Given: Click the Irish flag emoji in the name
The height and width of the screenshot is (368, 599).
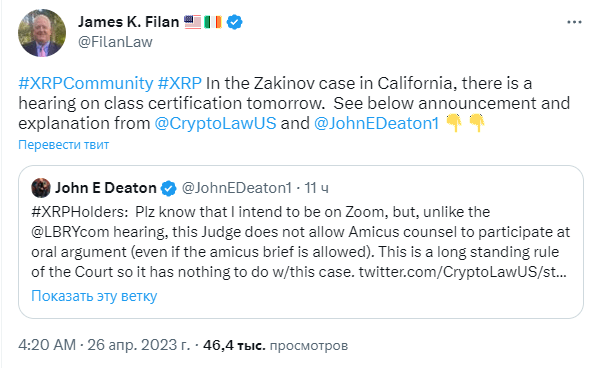Looking at the screenshot, I should point(213,22).
